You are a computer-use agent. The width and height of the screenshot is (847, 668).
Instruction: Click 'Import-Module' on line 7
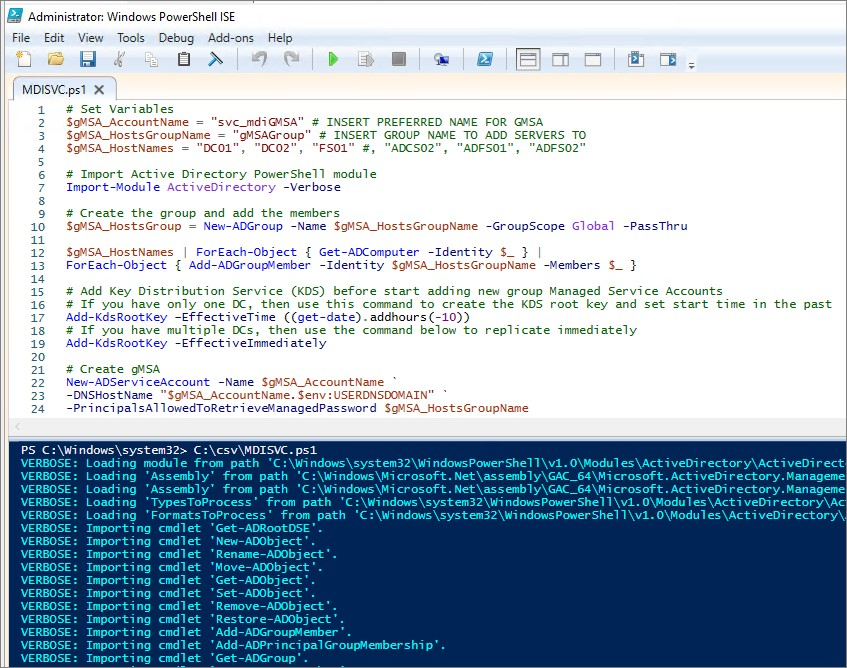(x=113, y=187)
